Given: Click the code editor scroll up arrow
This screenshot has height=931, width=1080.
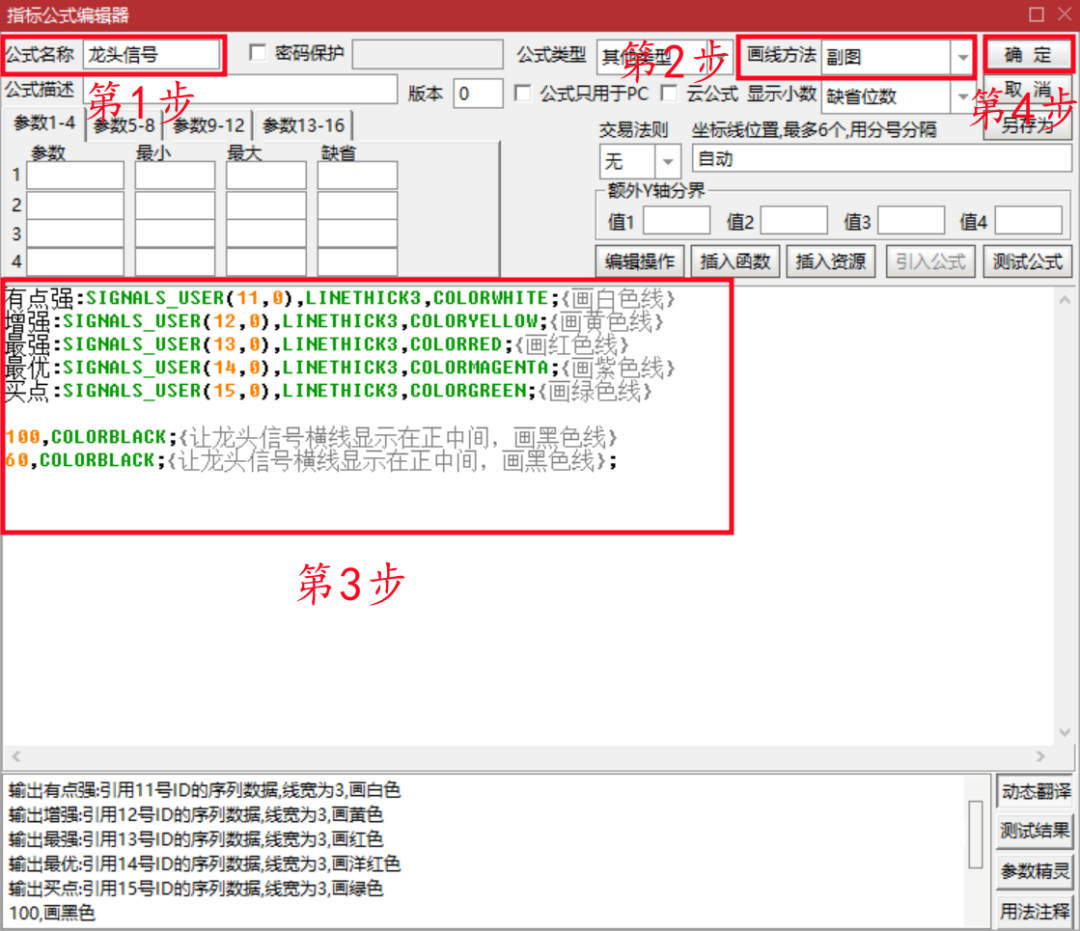Looking at the screenshot, I should pos(1064,300).
